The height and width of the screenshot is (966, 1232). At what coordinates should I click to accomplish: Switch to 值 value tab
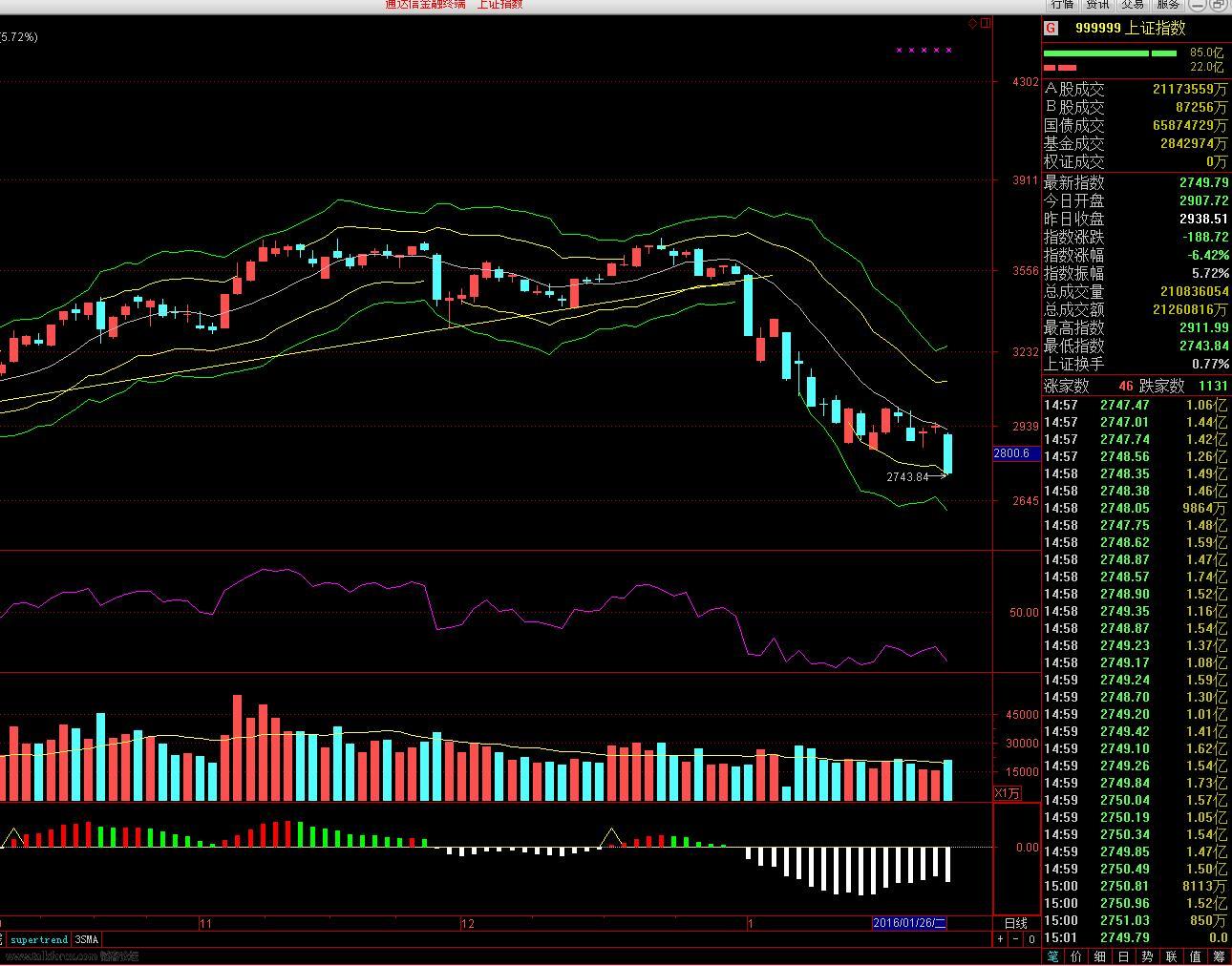point(1195,956)
